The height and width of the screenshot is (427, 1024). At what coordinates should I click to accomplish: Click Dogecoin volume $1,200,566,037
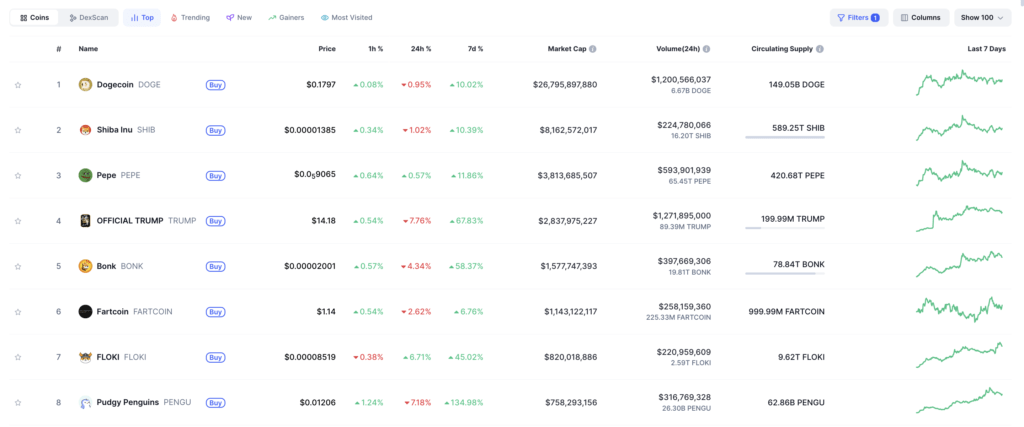point(681,79)
